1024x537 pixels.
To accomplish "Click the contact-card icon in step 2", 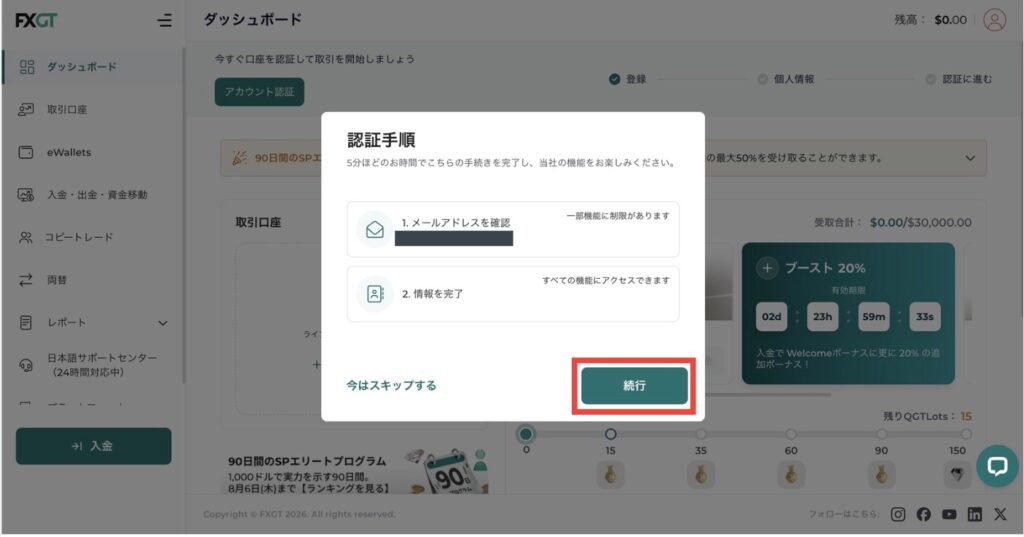I will tap(375, 294).
